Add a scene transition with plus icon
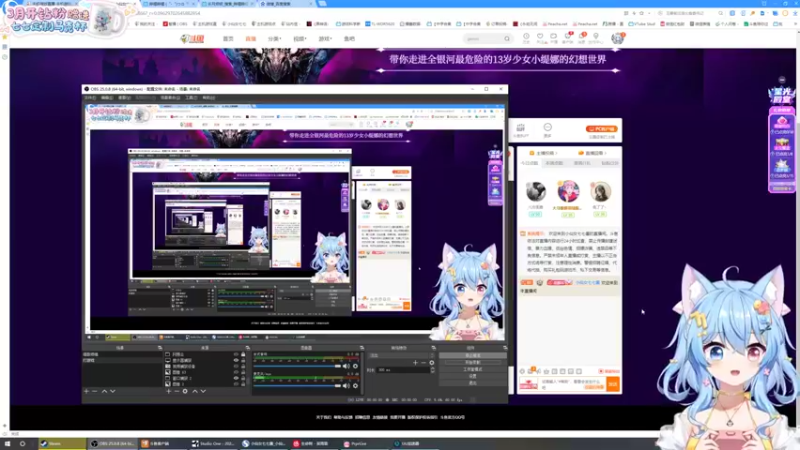Viewport: 800px width, 450px height. click(x=415, y=363)
